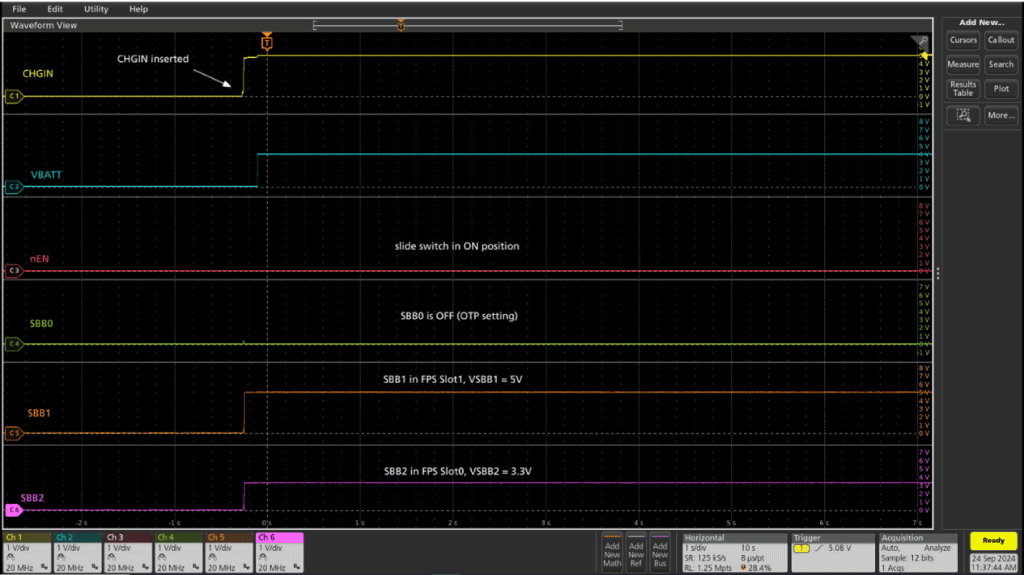The image size is (1024, 575).
Task: Click the Cursors button
Action: (963, 40)
